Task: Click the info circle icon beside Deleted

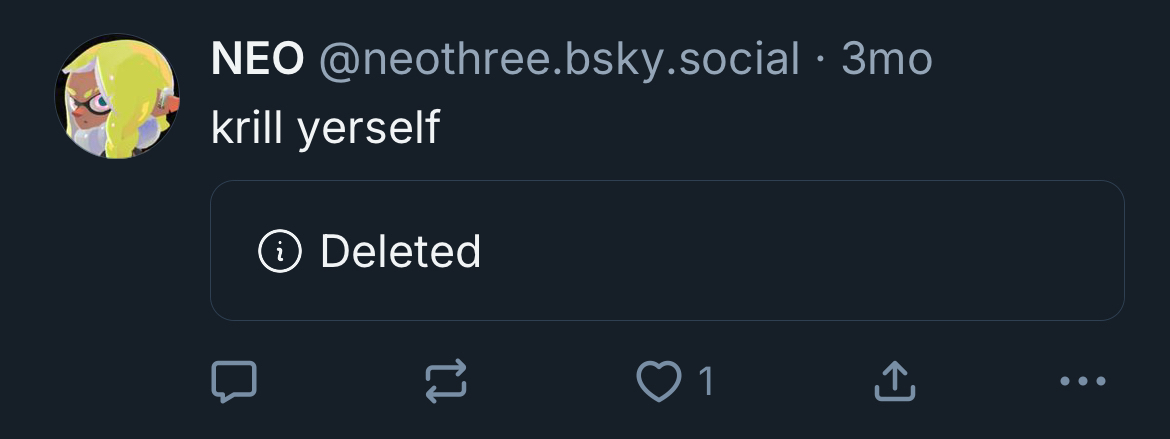Action: click(280, 251)
